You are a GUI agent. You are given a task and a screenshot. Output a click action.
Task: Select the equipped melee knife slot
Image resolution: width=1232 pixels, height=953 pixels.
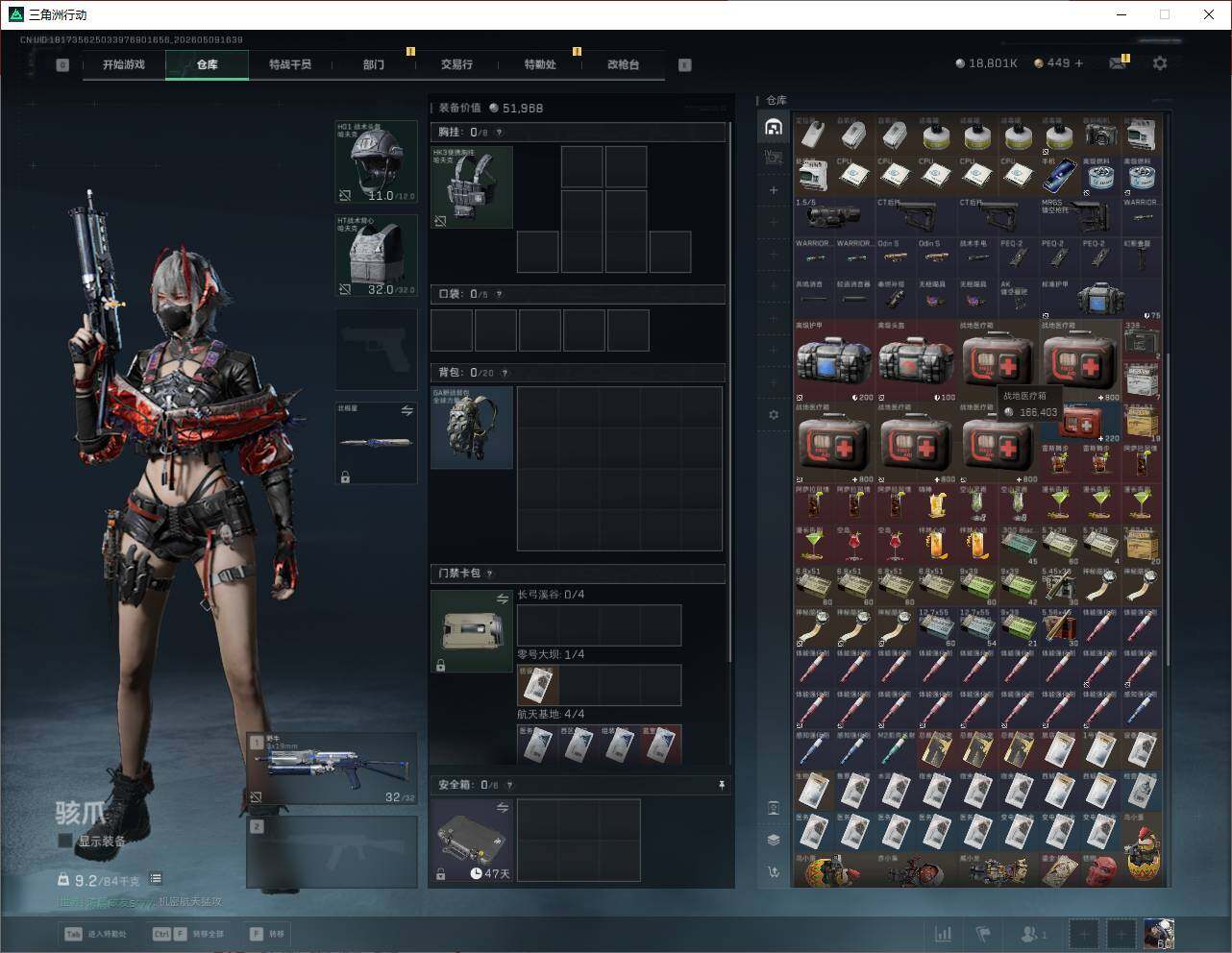click(376, 443)
